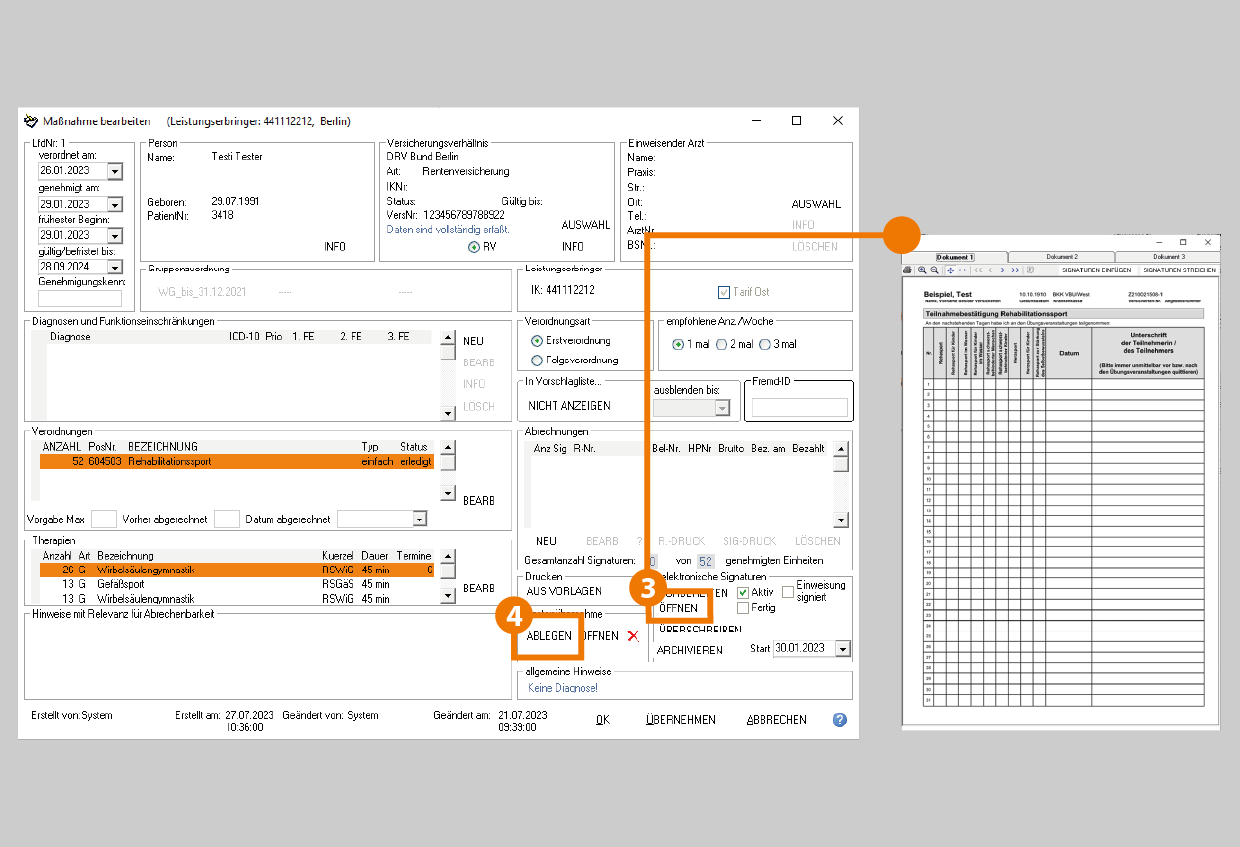Click the FremdID input field
Screen dimensions: 1240x847
point(799,407)
